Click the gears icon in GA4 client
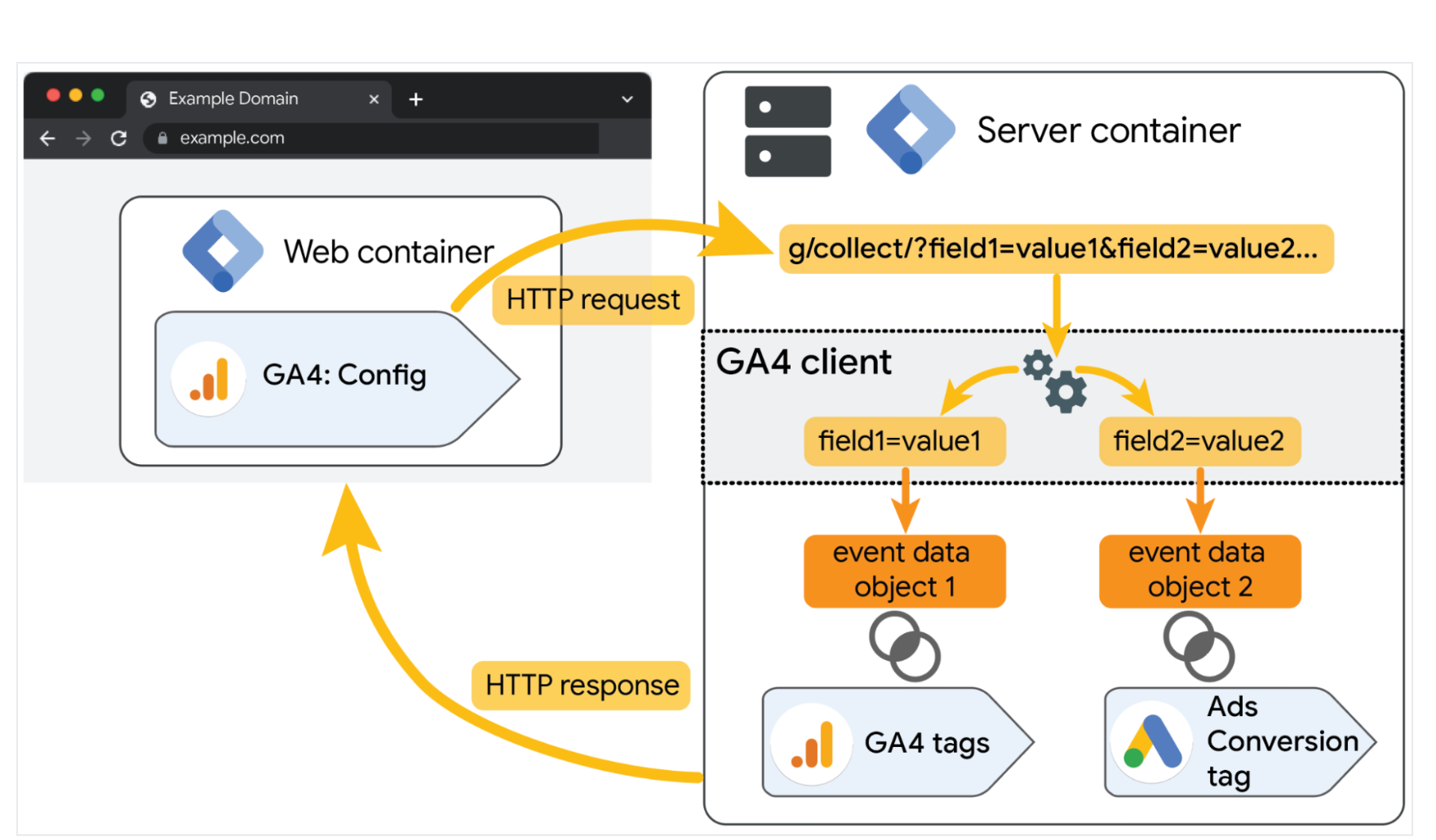Image resolution: width=1436 pixels, height=840 pixels. [x=1055, y=382]
